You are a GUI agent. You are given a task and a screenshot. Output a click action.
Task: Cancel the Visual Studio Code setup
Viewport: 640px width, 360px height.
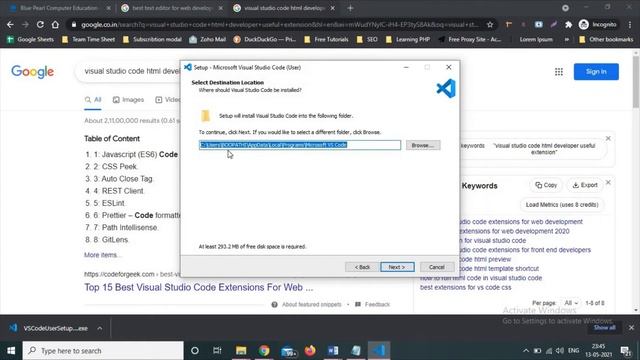click(437, 267)
